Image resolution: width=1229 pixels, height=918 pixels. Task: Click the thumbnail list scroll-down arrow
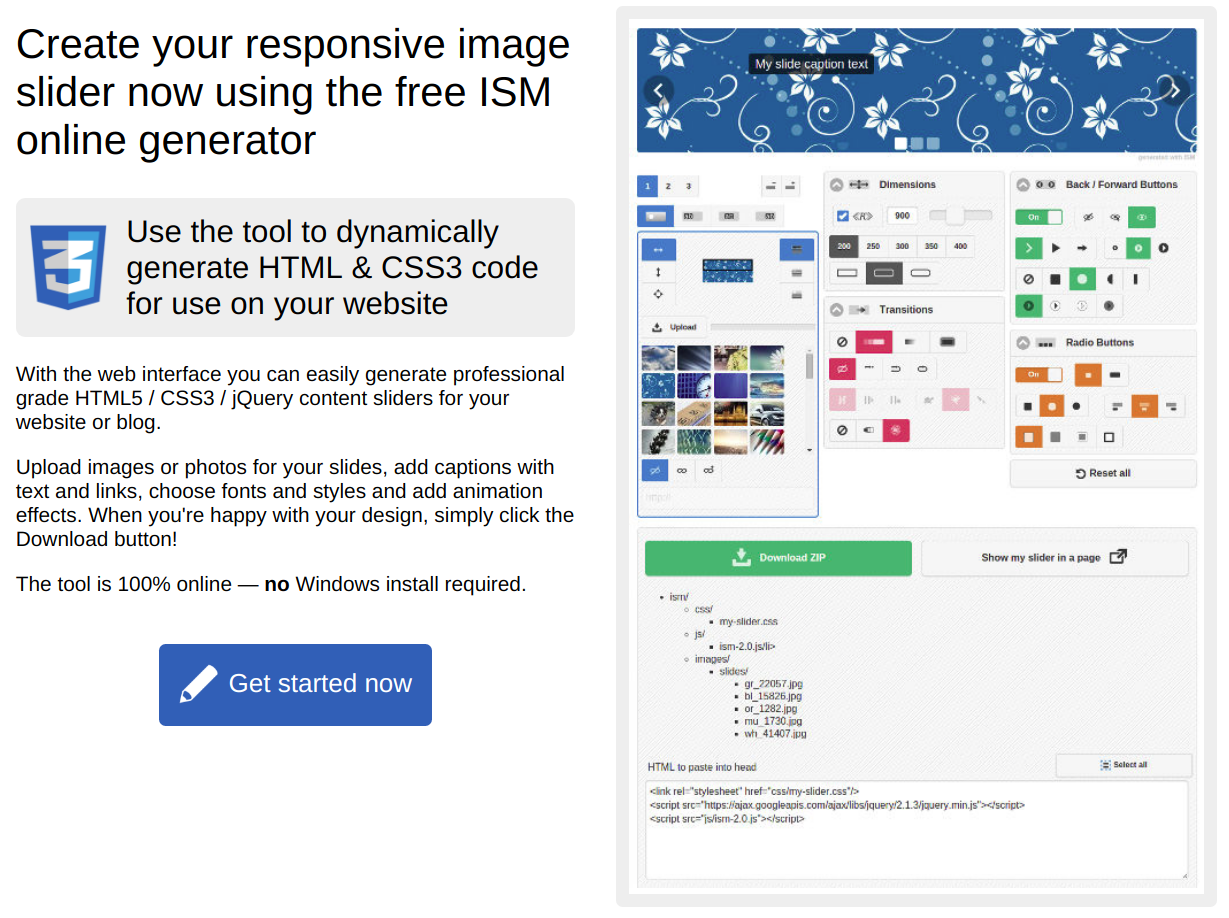(x=809, y=451)
